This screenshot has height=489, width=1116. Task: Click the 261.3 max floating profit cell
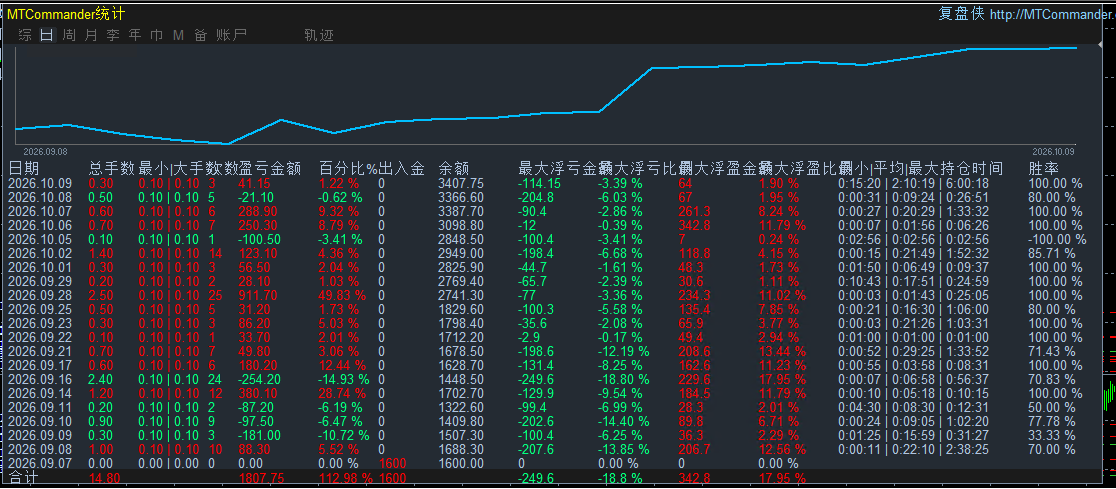coord(695,211)
